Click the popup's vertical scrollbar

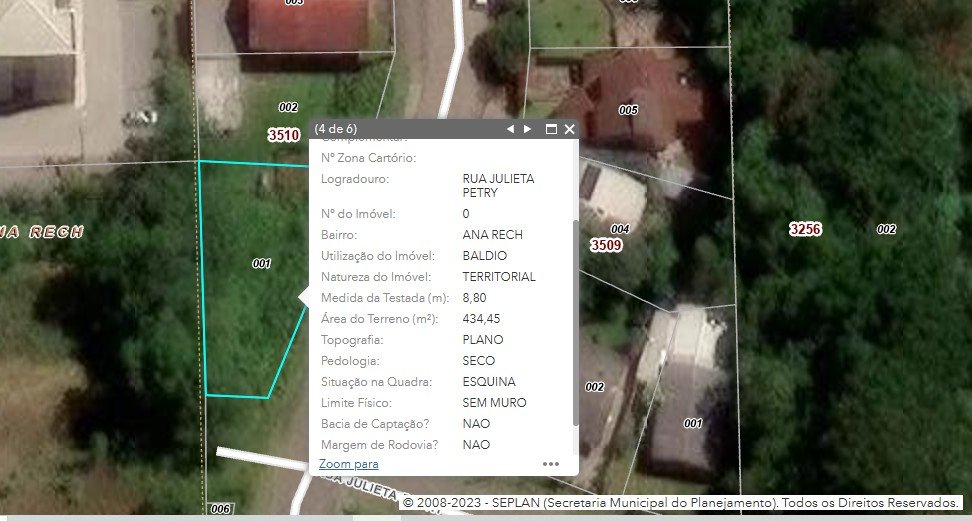pyautogui.click(x=575, y=320)
